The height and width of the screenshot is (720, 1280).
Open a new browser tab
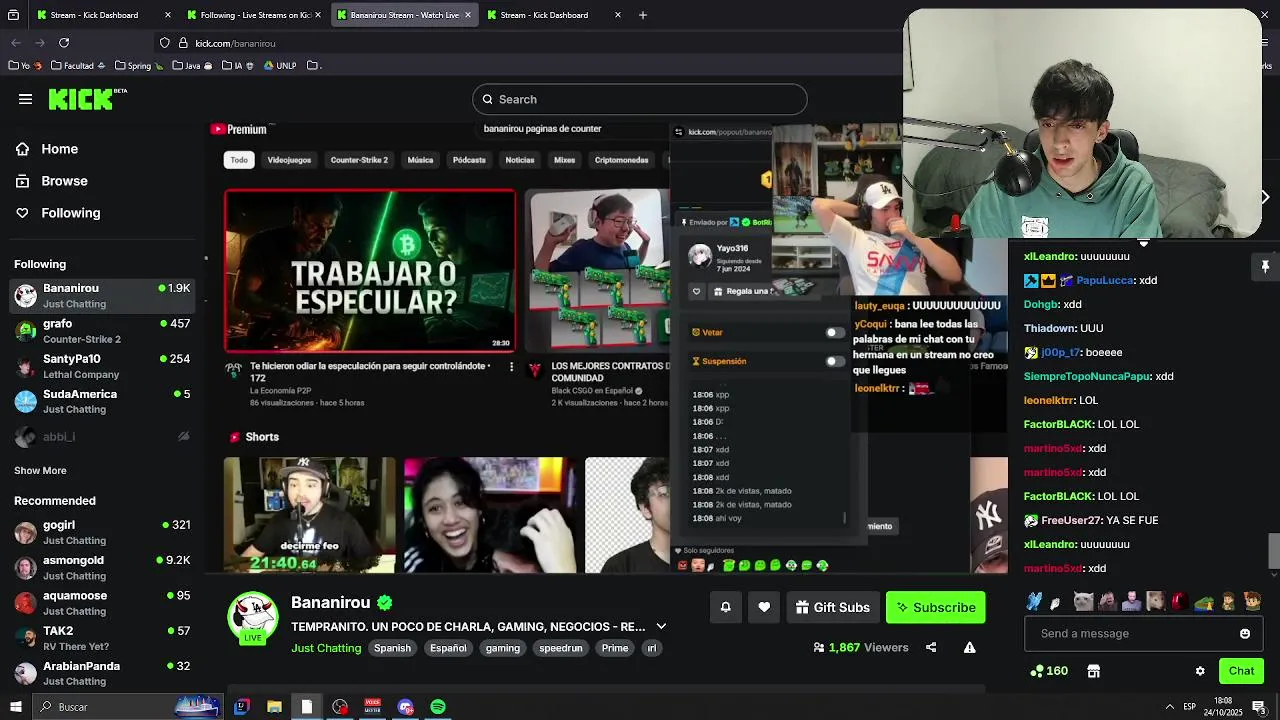tap(643, 15)
